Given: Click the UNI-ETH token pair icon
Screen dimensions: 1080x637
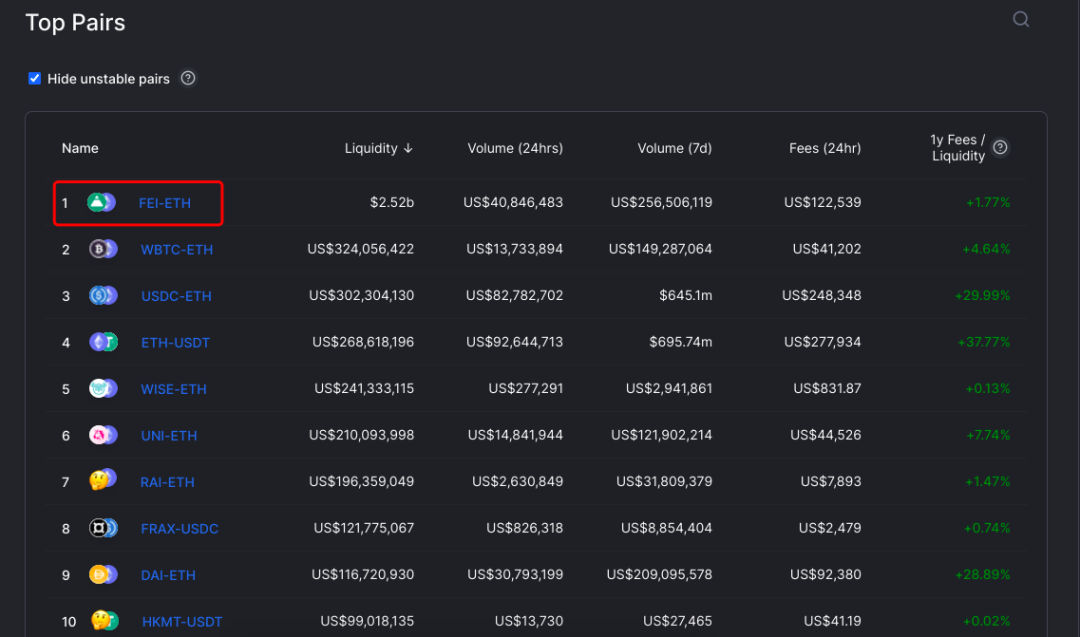Looking at the screenshot, I should 103,435.
